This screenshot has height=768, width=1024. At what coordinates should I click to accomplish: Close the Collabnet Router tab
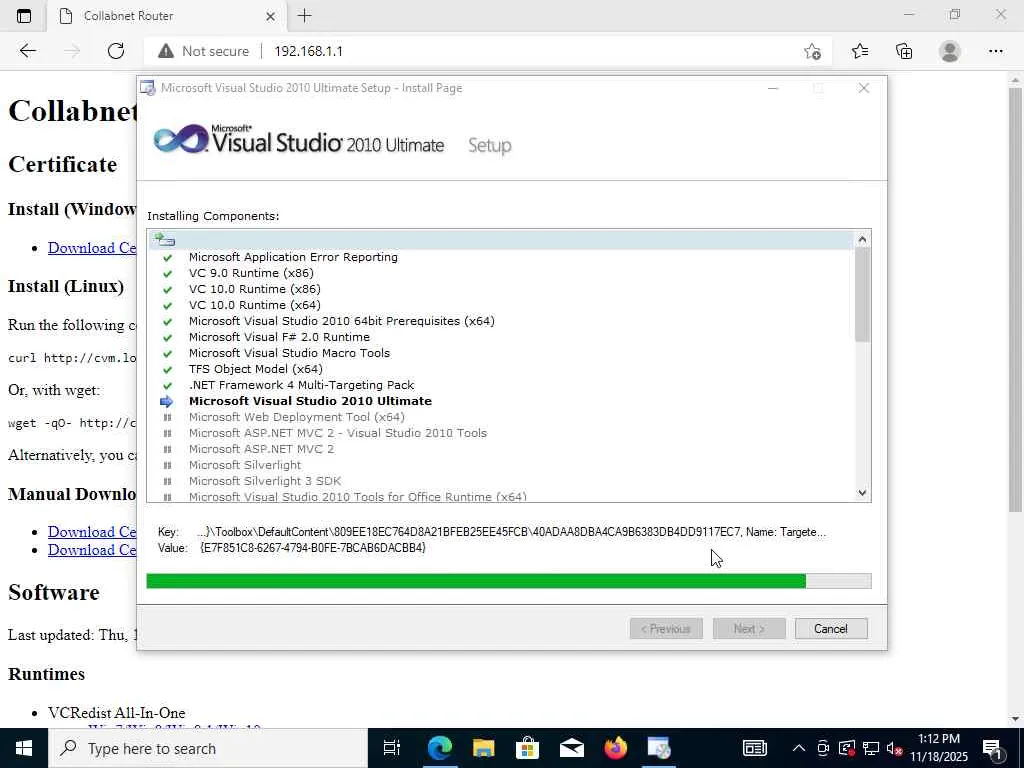pyautogui.click(x=270, y=16)
